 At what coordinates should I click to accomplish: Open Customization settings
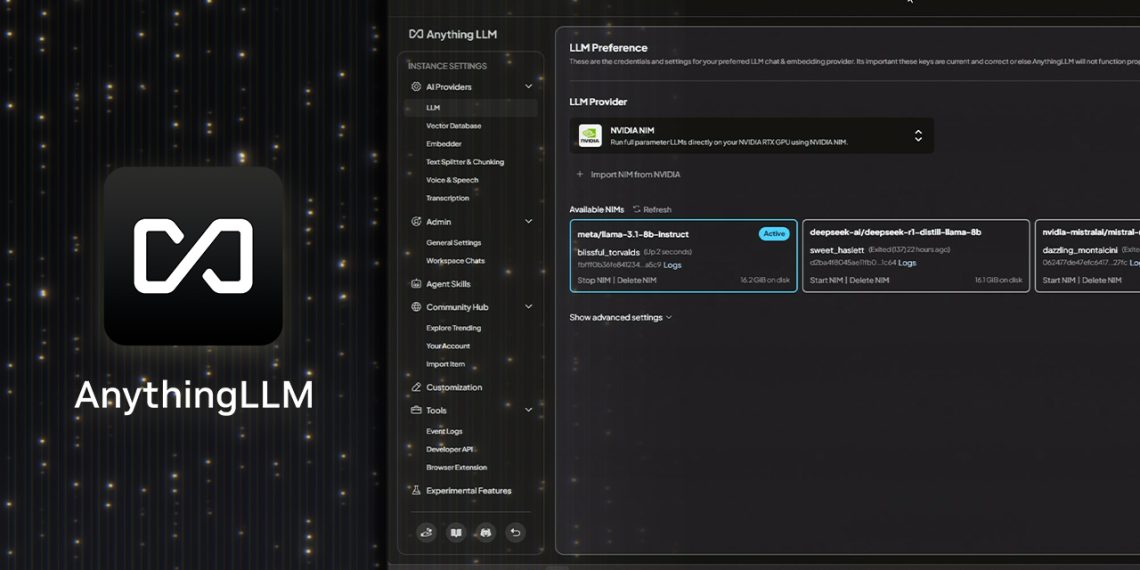click(x=454, y=388)
